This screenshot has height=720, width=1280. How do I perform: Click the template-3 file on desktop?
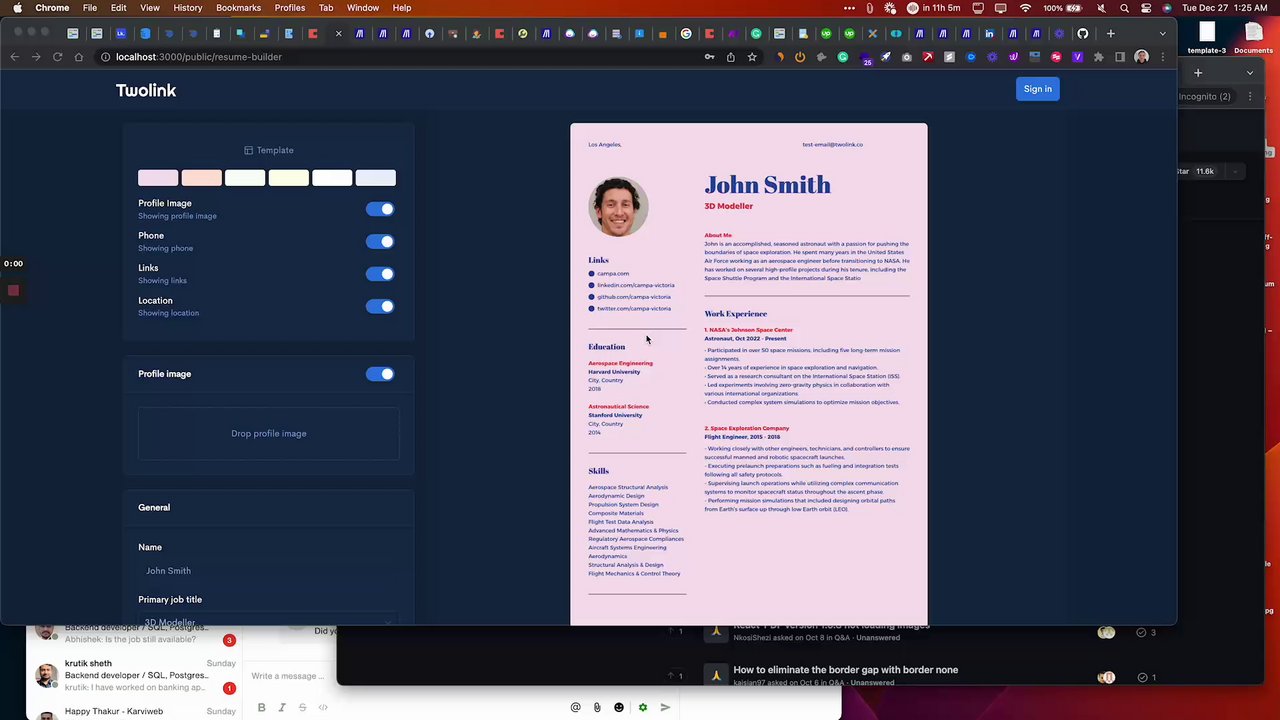point(1207,38)
